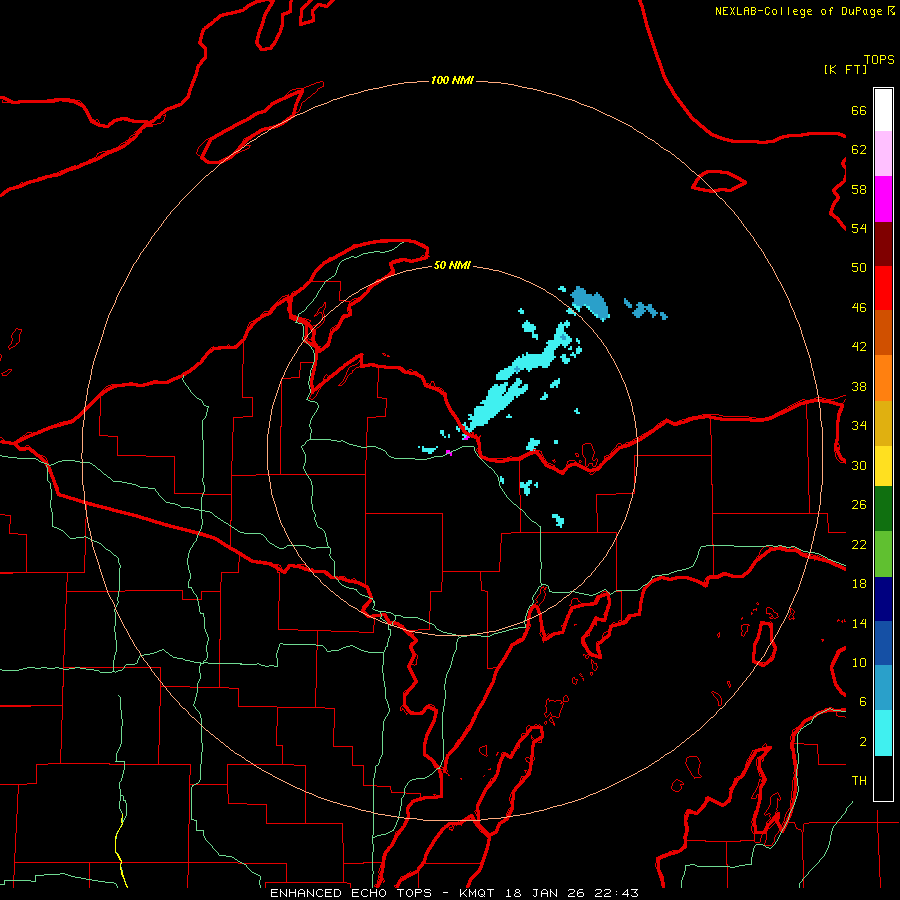Select the navy blue legend swatch
This screenshot has height=900, width=900.
pyautogui.click(x=883, y=599)
